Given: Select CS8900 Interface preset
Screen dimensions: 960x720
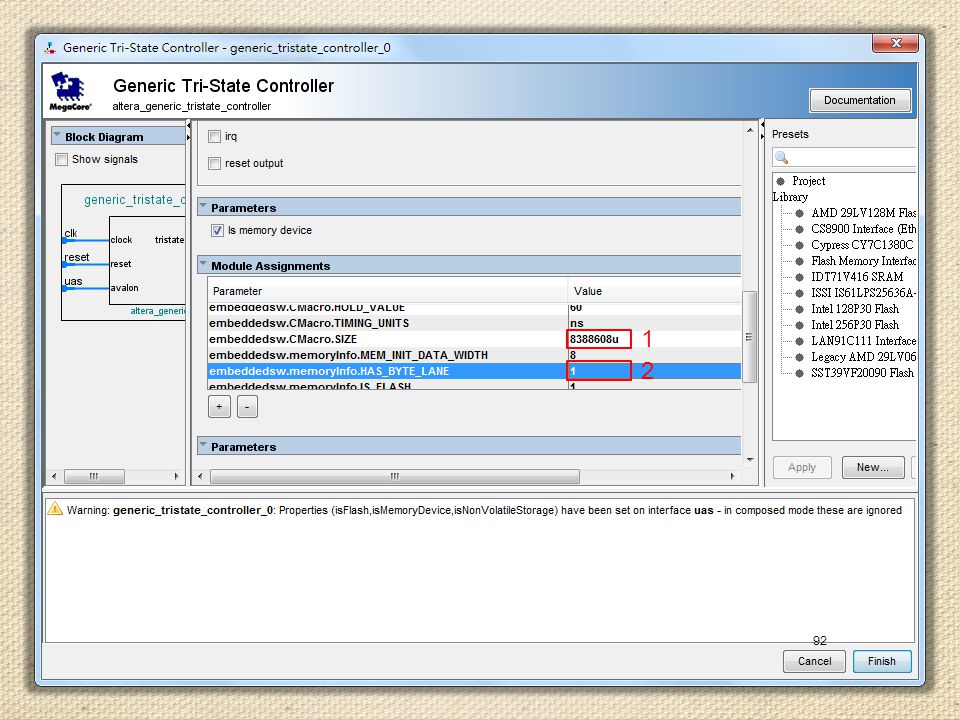Looking at the screenshot, I should [863, 229].
